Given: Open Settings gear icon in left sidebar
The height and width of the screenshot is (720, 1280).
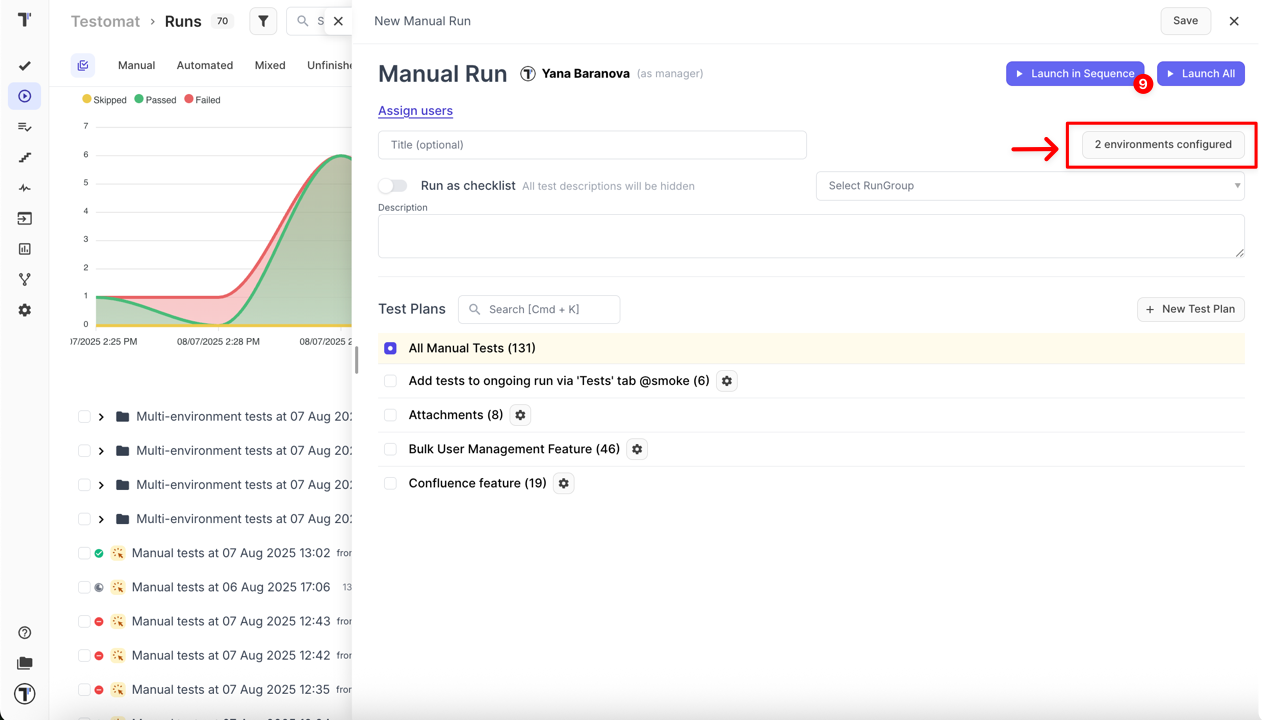Looking at the screenshot, I should tap(25, 310).
